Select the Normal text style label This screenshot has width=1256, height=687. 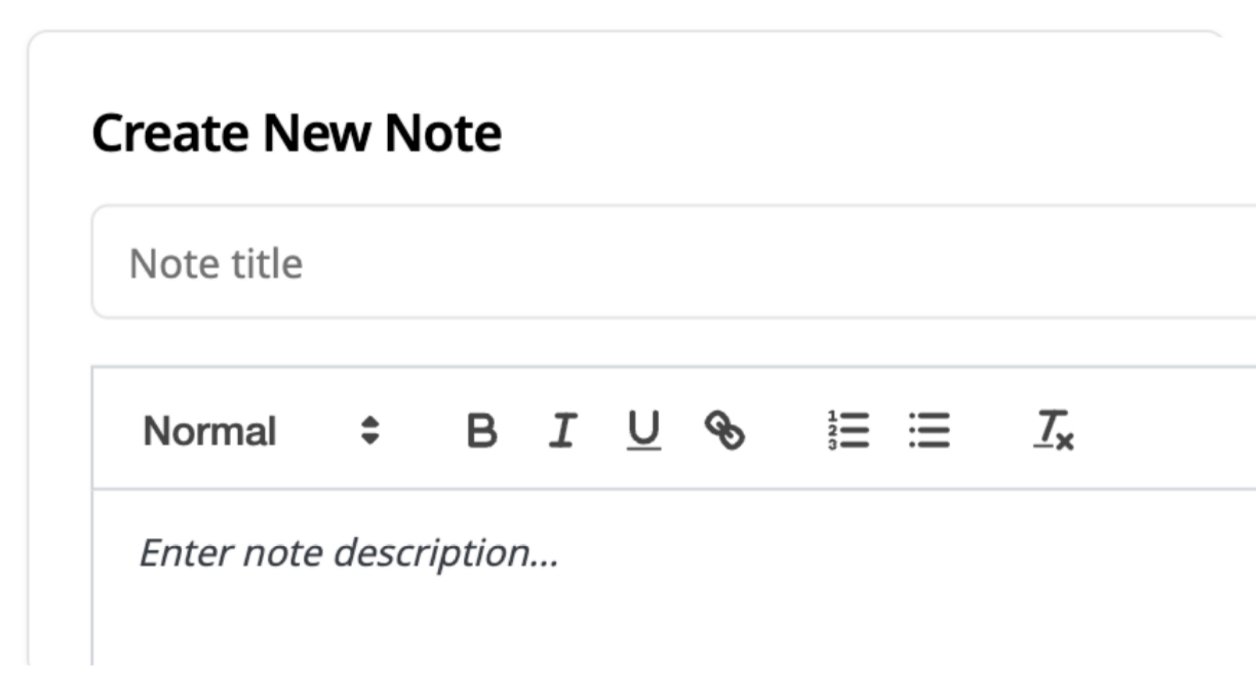(x=210, y=432)
